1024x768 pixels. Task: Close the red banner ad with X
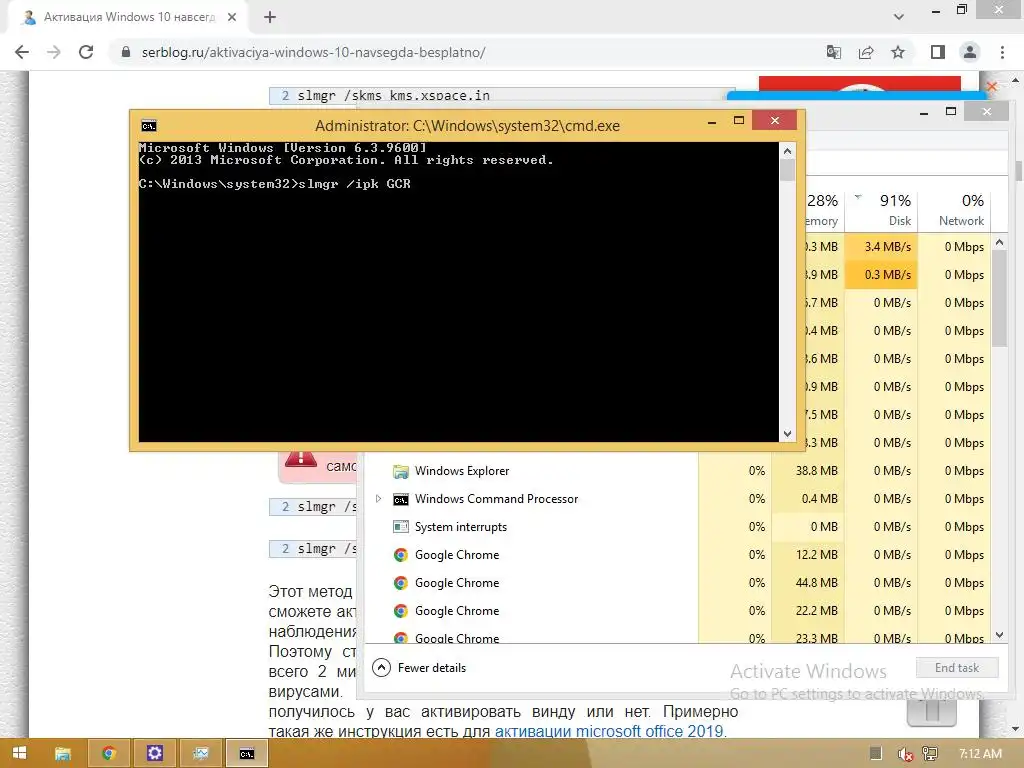(992, 86)
